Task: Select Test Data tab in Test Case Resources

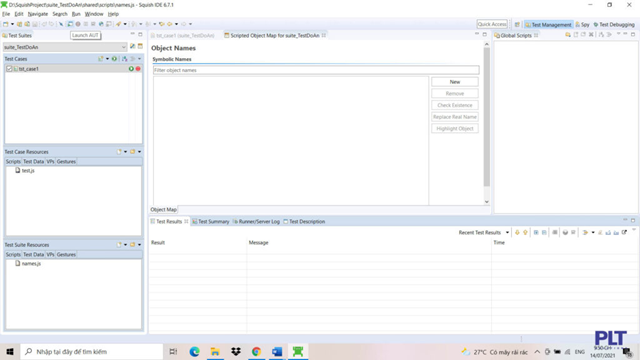Action: [x=33, y=162]
